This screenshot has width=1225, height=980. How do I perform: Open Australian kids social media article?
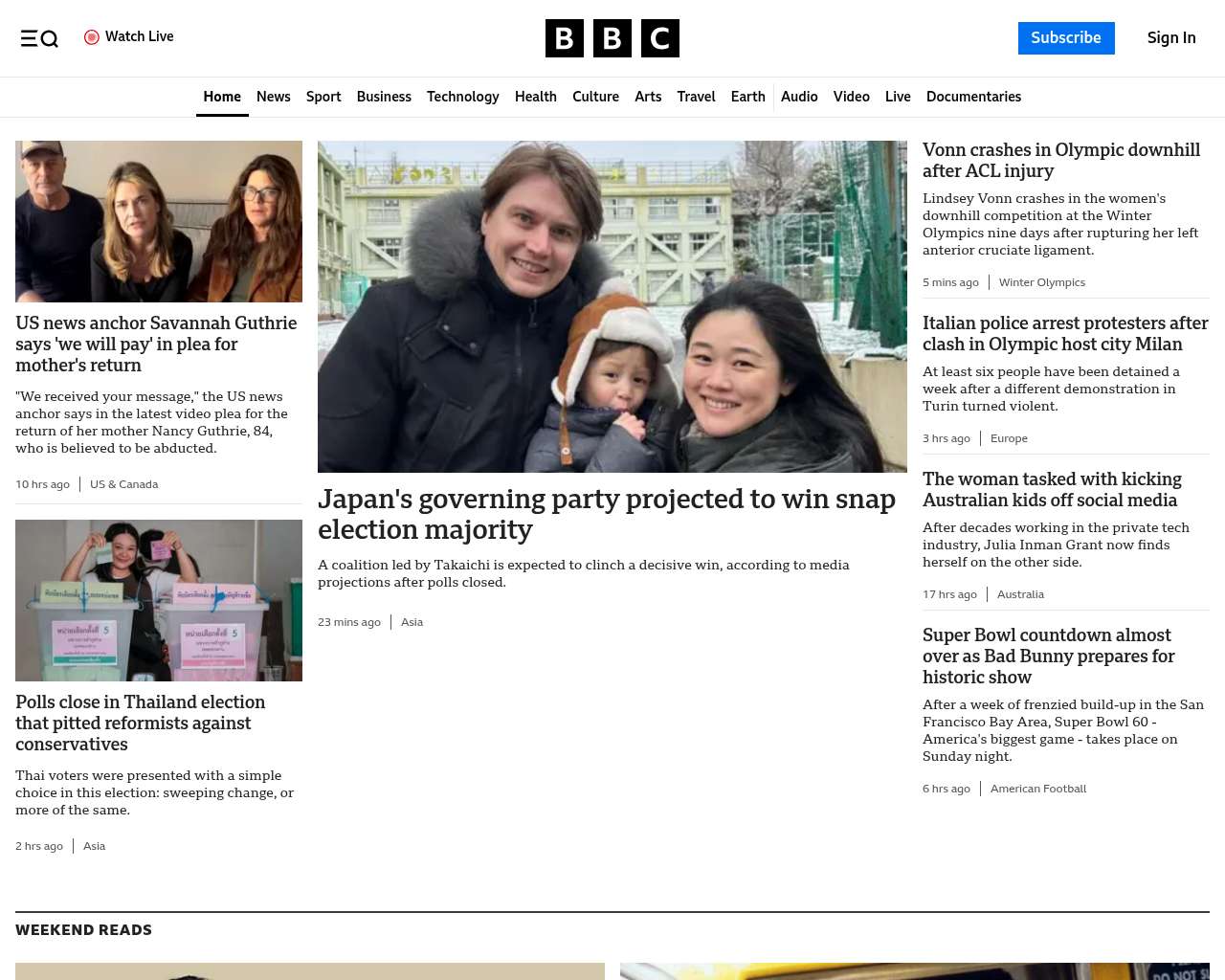point(1051,489)
